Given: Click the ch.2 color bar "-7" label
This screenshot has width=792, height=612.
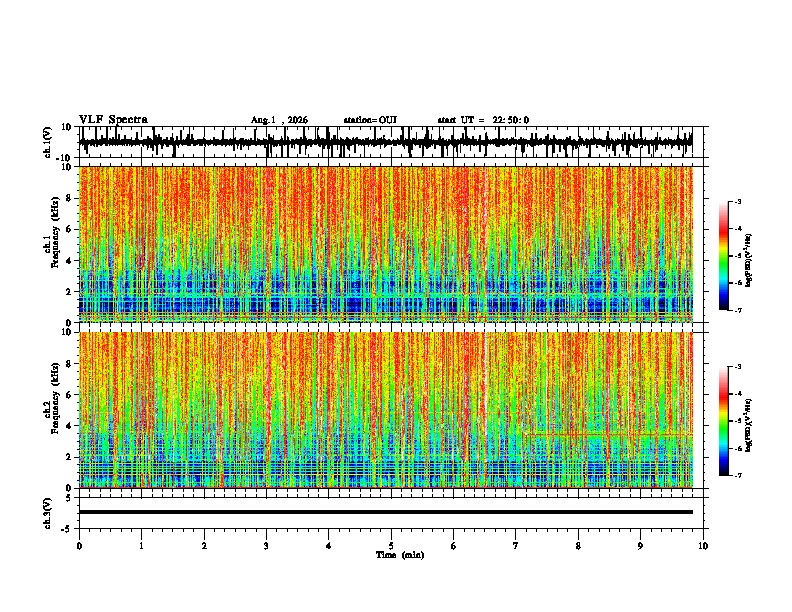Looking at the screenshot, I should (x=737, y=475).
